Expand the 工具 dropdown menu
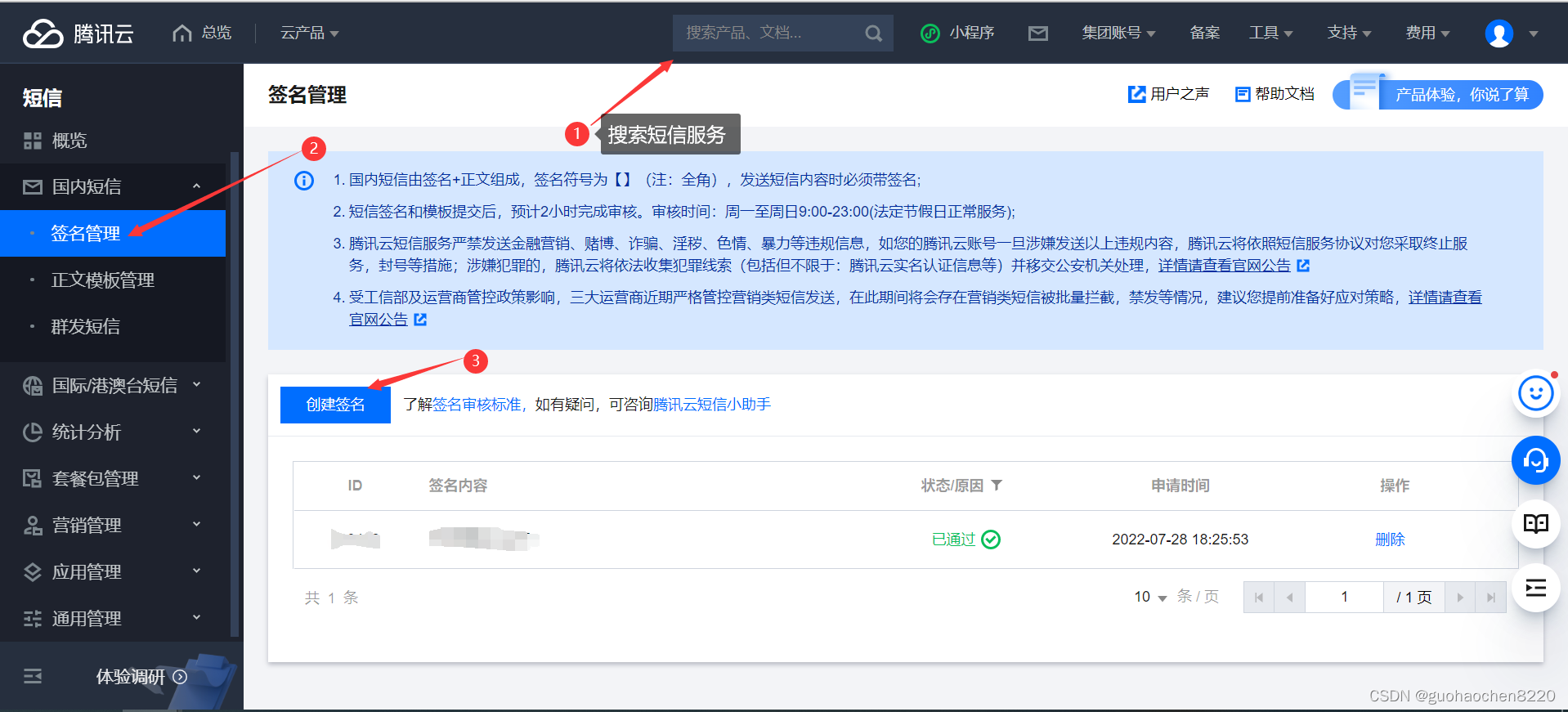The image size is (1568, 712). tap(1270, 34)
